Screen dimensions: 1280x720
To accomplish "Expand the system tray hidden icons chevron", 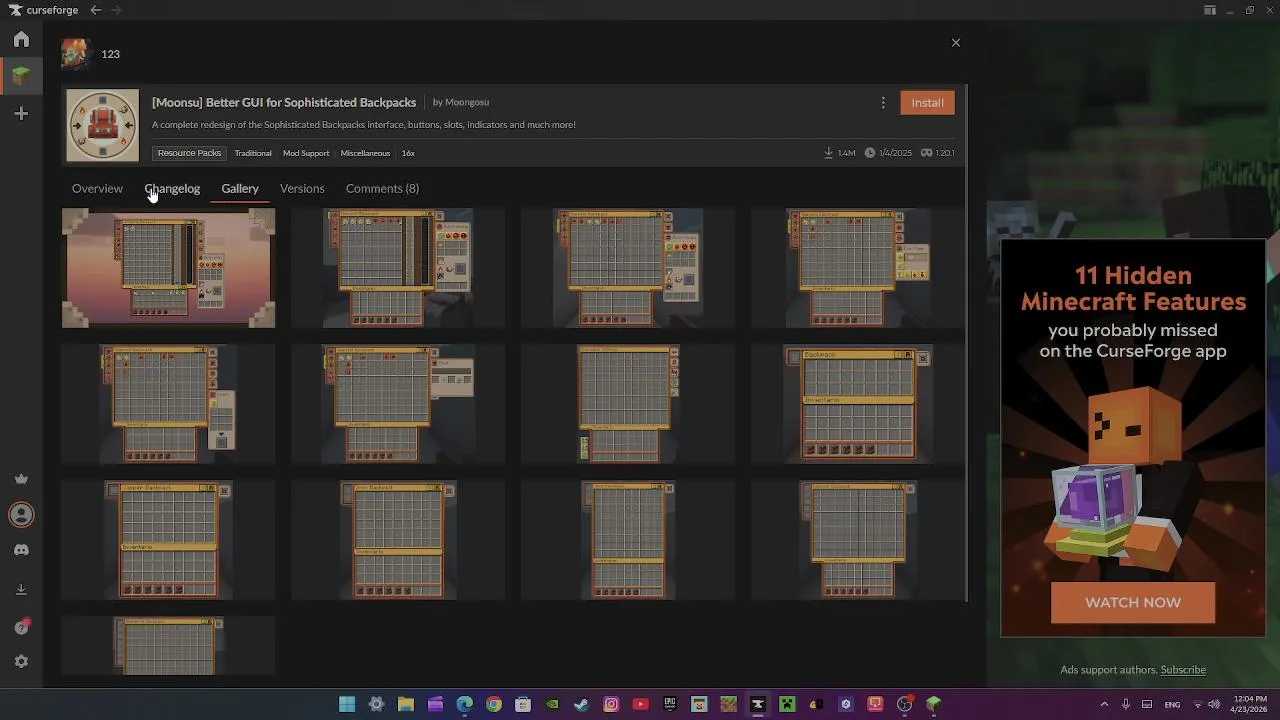I will (x=1104, y=704).
